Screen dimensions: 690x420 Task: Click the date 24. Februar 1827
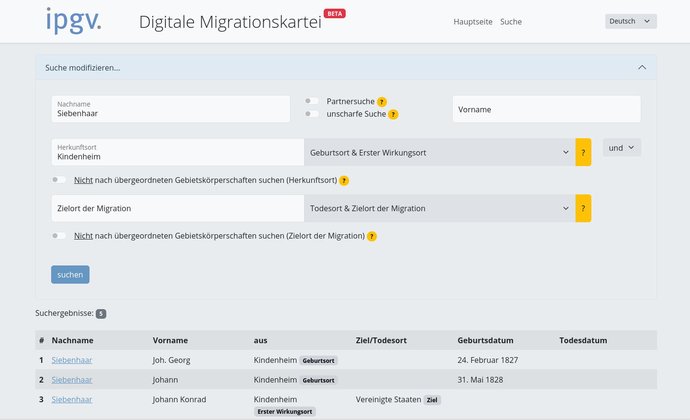click(x=488, y=360)
